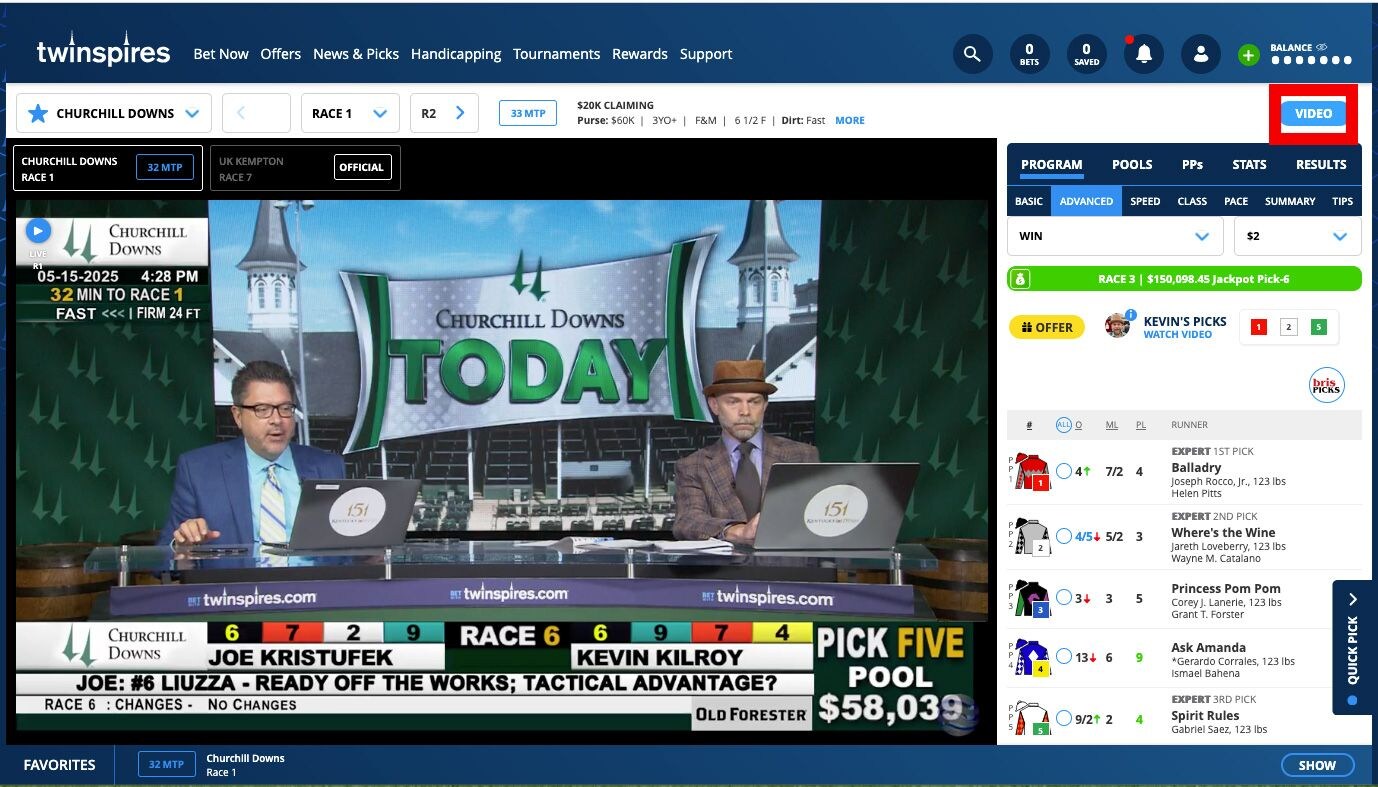Viewport: 1378px width, 787px height.
Task: Select all runners with ALL circle
Action: 1063,425
